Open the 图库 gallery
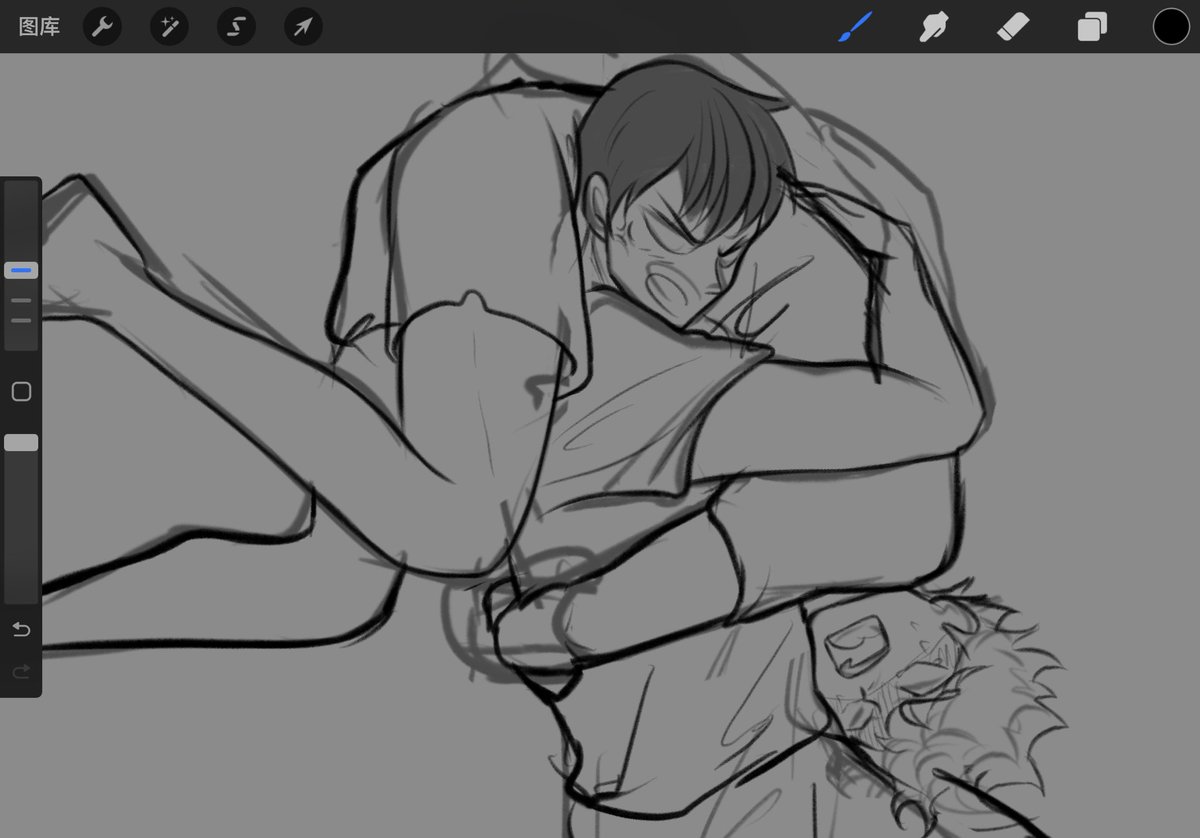 coord(39,27)
